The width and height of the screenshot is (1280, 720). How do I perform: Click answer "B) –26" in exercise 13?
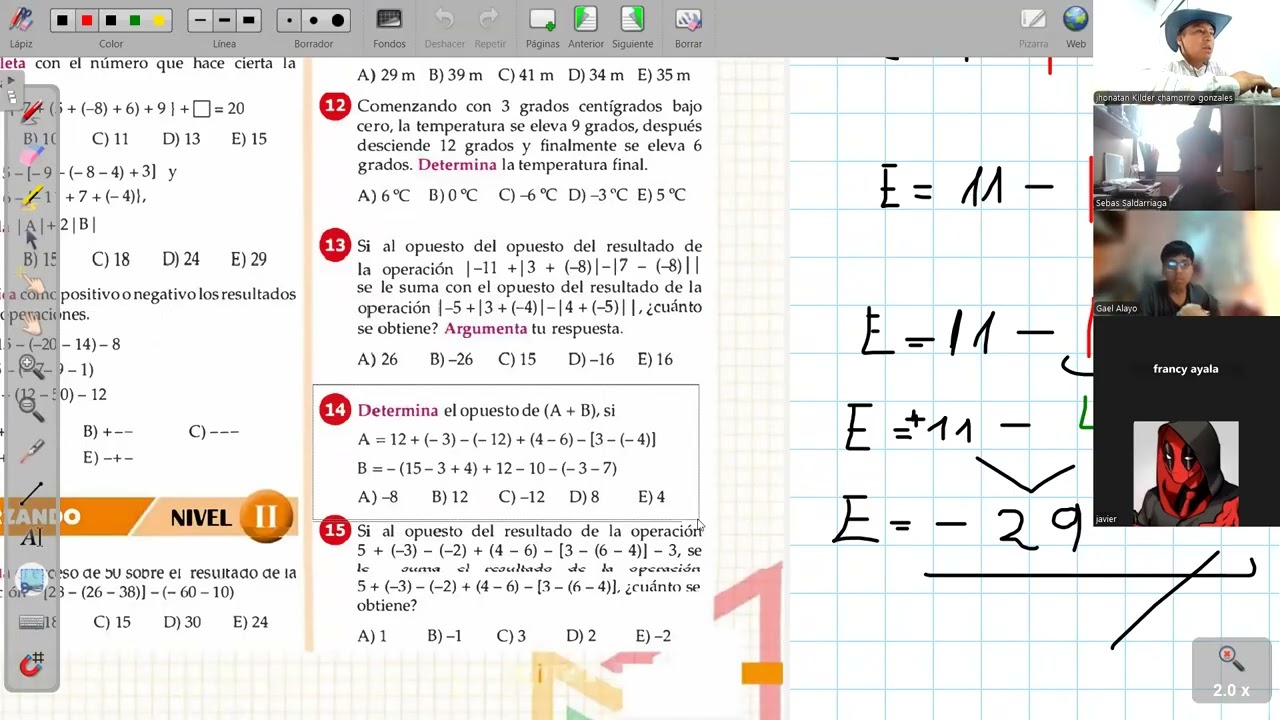coord(451,359)
